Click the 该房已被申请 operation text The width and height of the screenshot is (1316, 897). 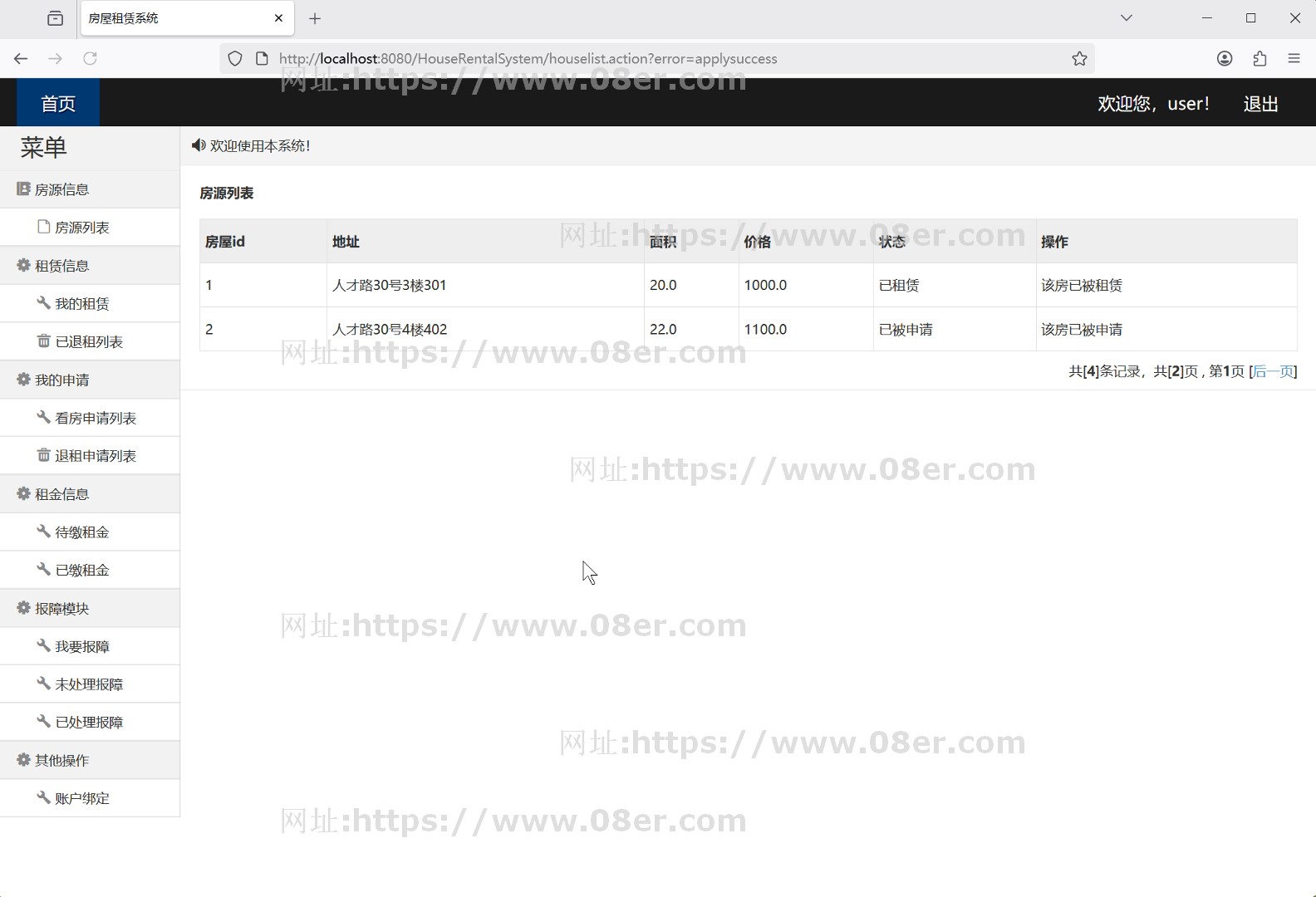[x=1082, y=329]
